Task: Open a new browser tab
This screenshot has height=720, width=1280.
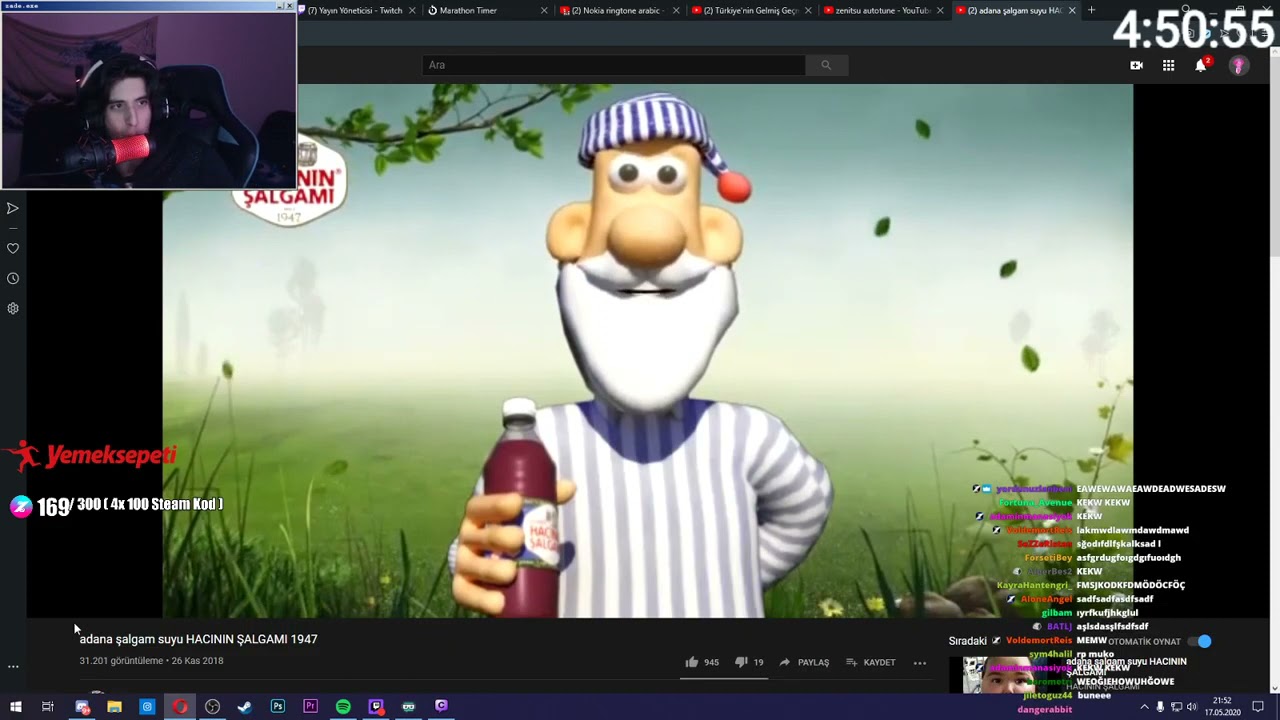Action: [x=1091, y=10]
